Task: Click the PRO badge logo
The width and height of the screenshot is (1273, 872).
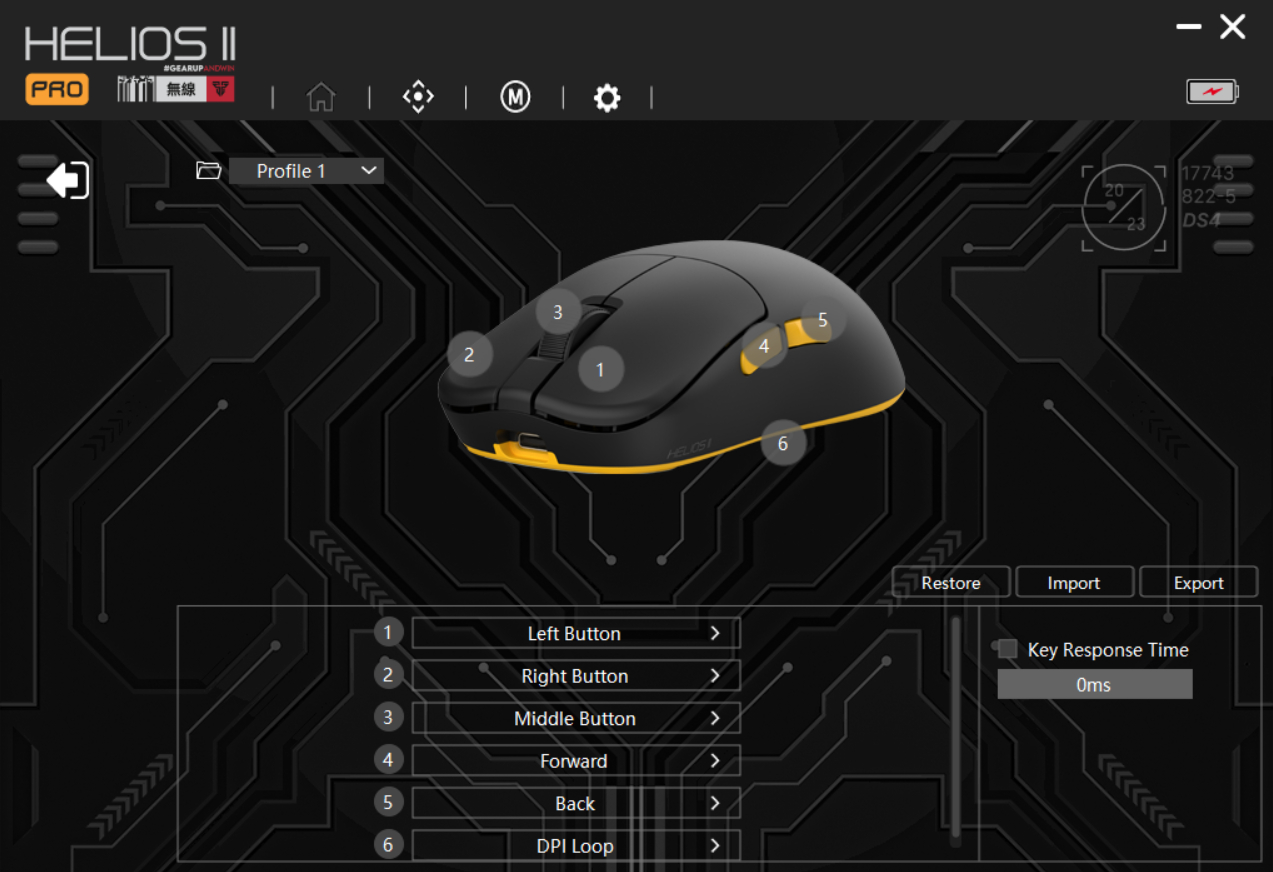Action: click(x=57, y=89)
